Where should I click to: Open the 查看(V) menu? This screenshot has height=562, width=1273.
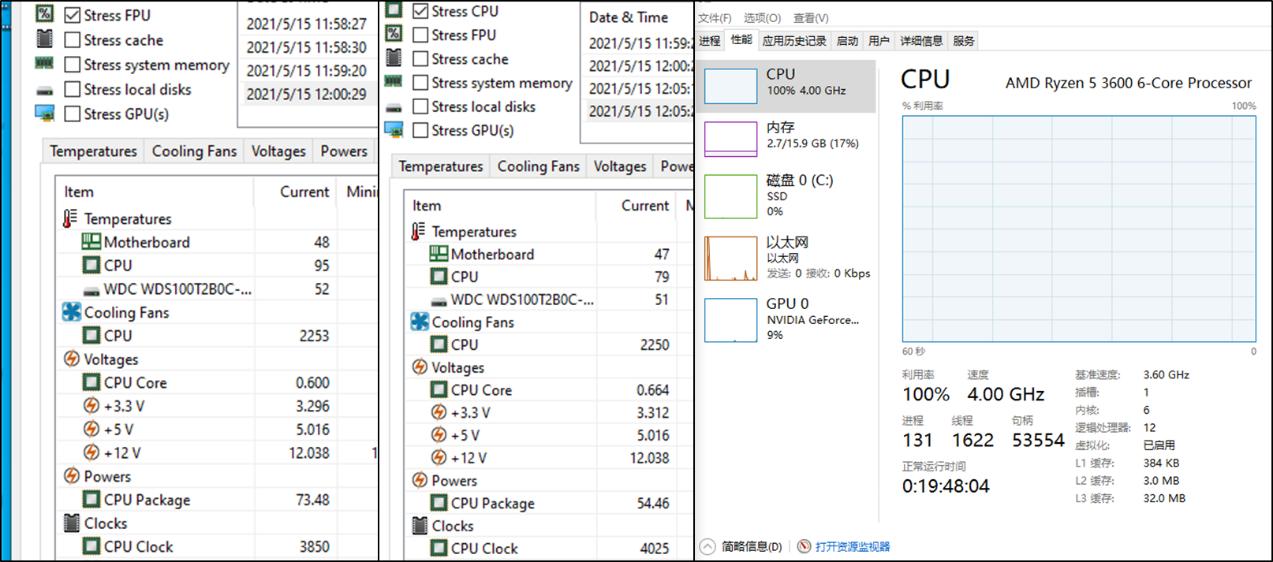click(810, 18)
